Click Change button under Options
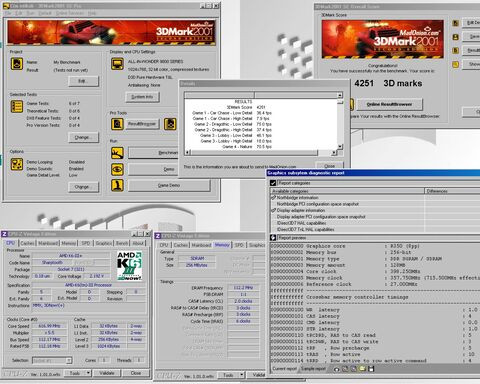The image size is (480, 384). tap(84, 187)
